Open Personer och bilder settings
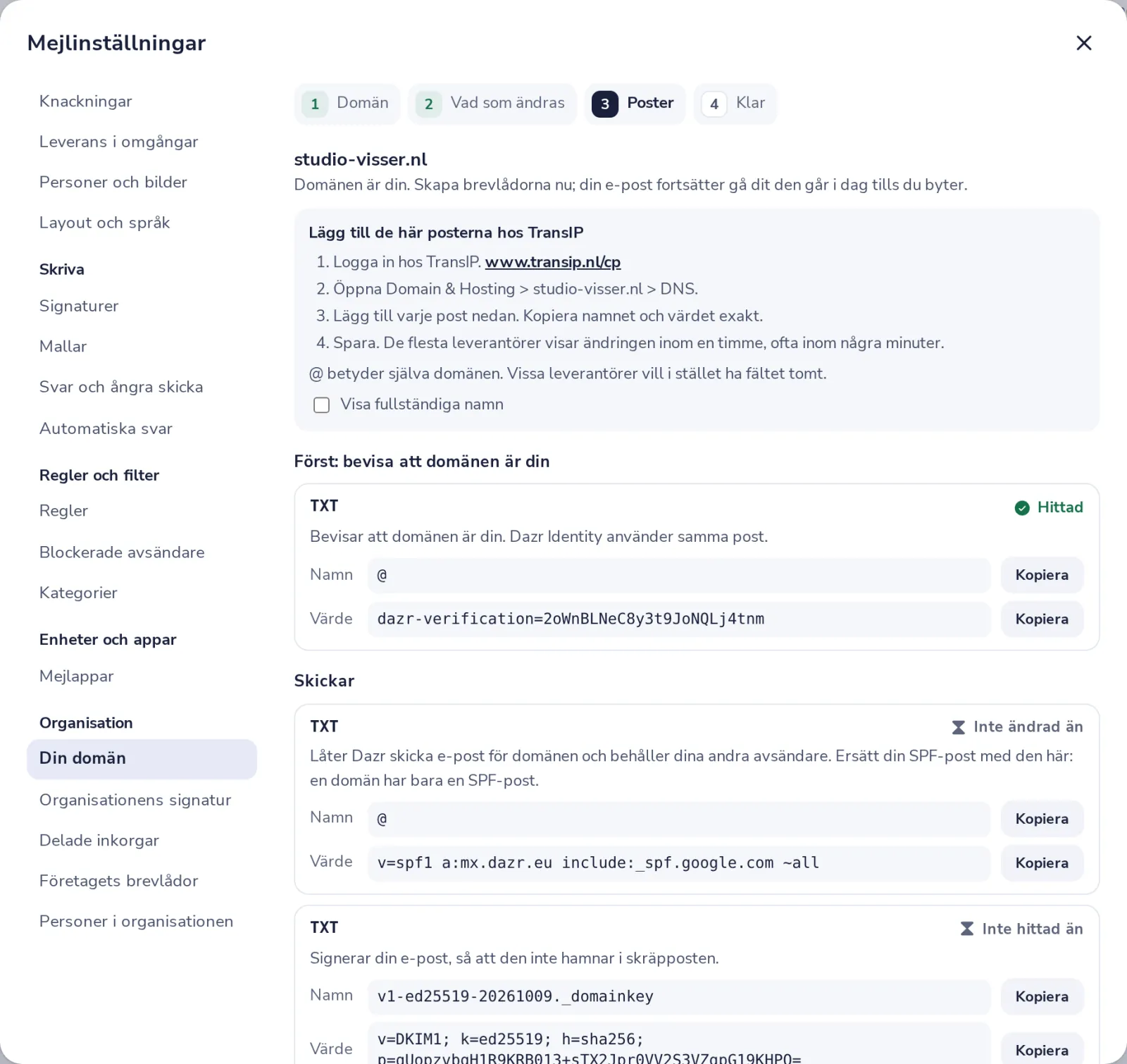 142,182
